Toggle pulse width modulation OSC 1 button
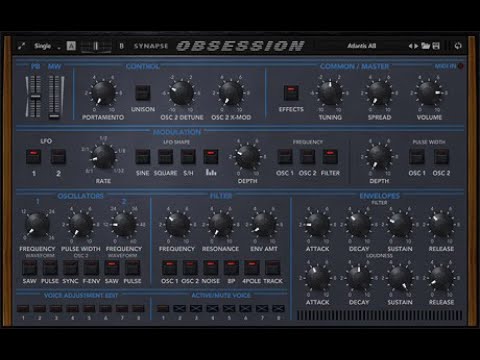Viewport: 480px width, 360px height. 417,156
